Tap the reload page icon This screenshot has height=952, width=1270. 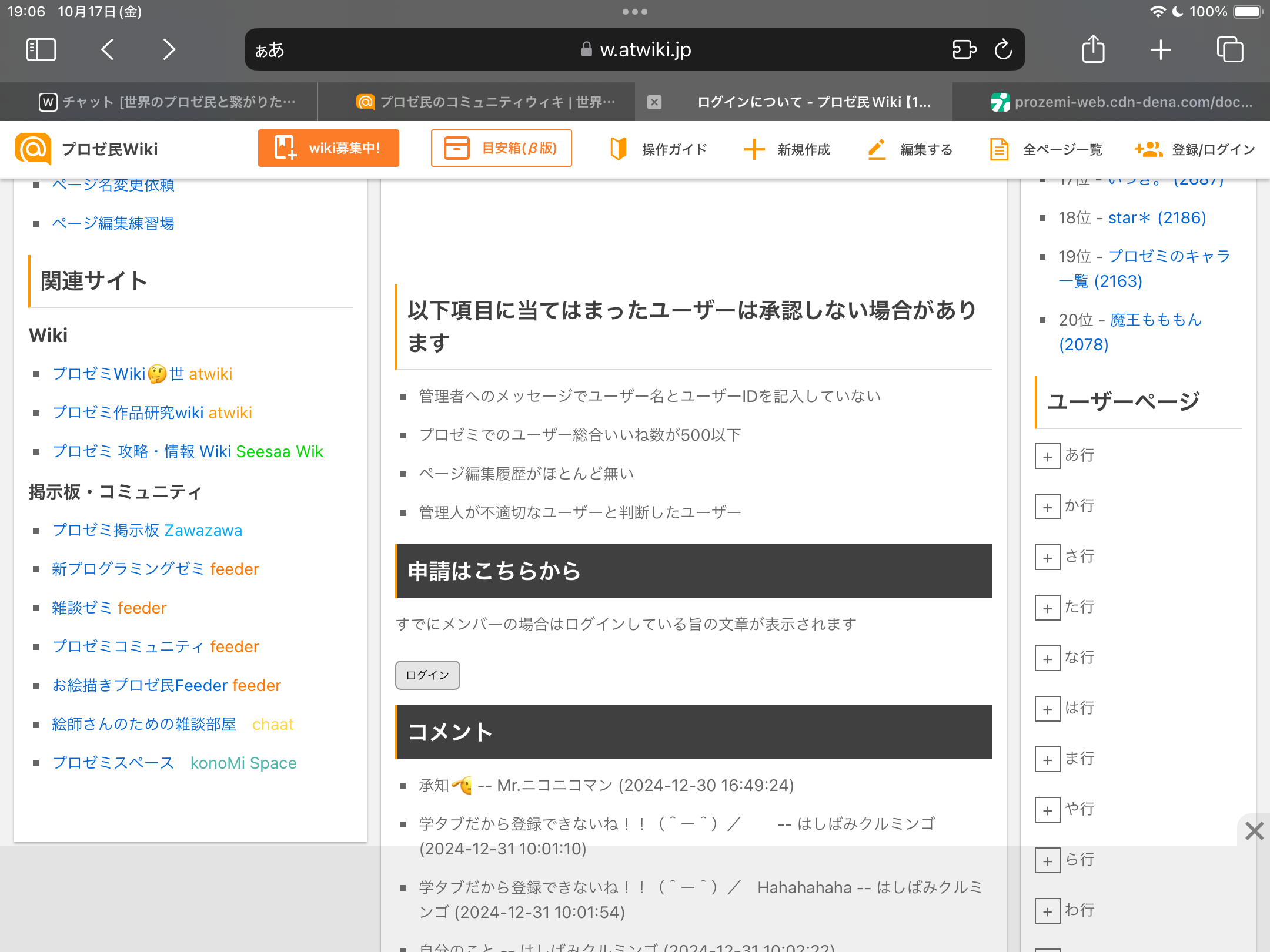click(1003, 50)
